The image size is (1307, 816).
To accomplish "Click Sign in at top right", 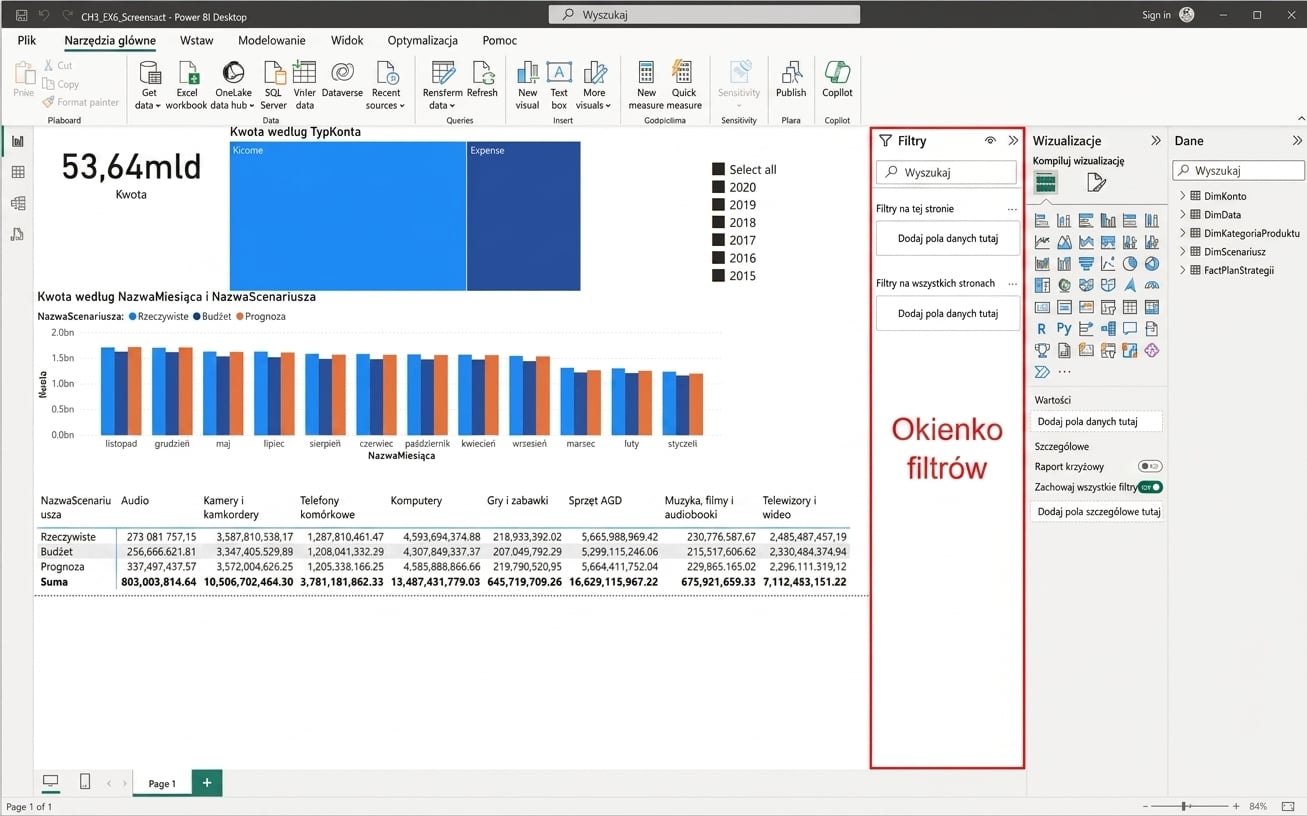I will pos(1156,15).
